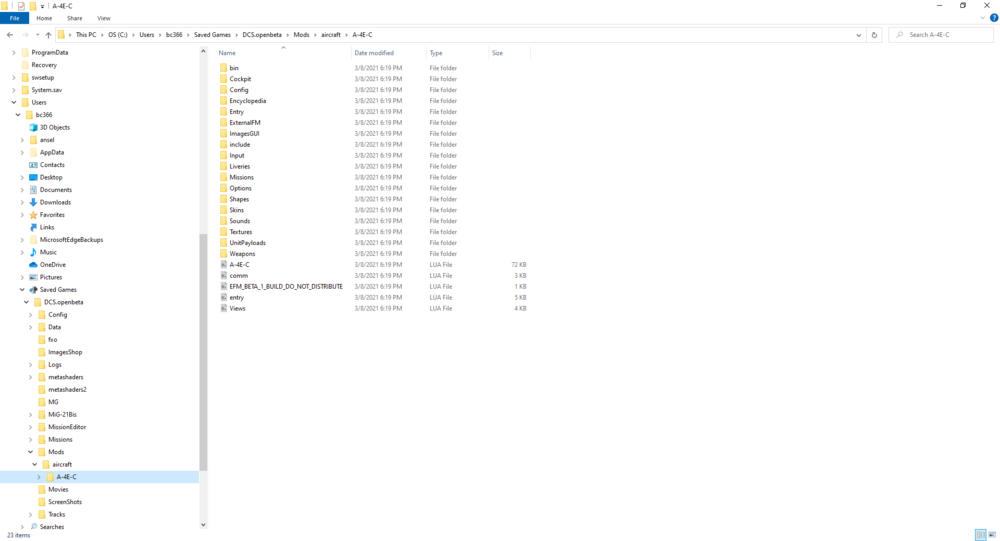Screen dimensions: 1000x541
Task: Click the Up one level arrow
Action: pyautogui.click(x=48, y=35)
